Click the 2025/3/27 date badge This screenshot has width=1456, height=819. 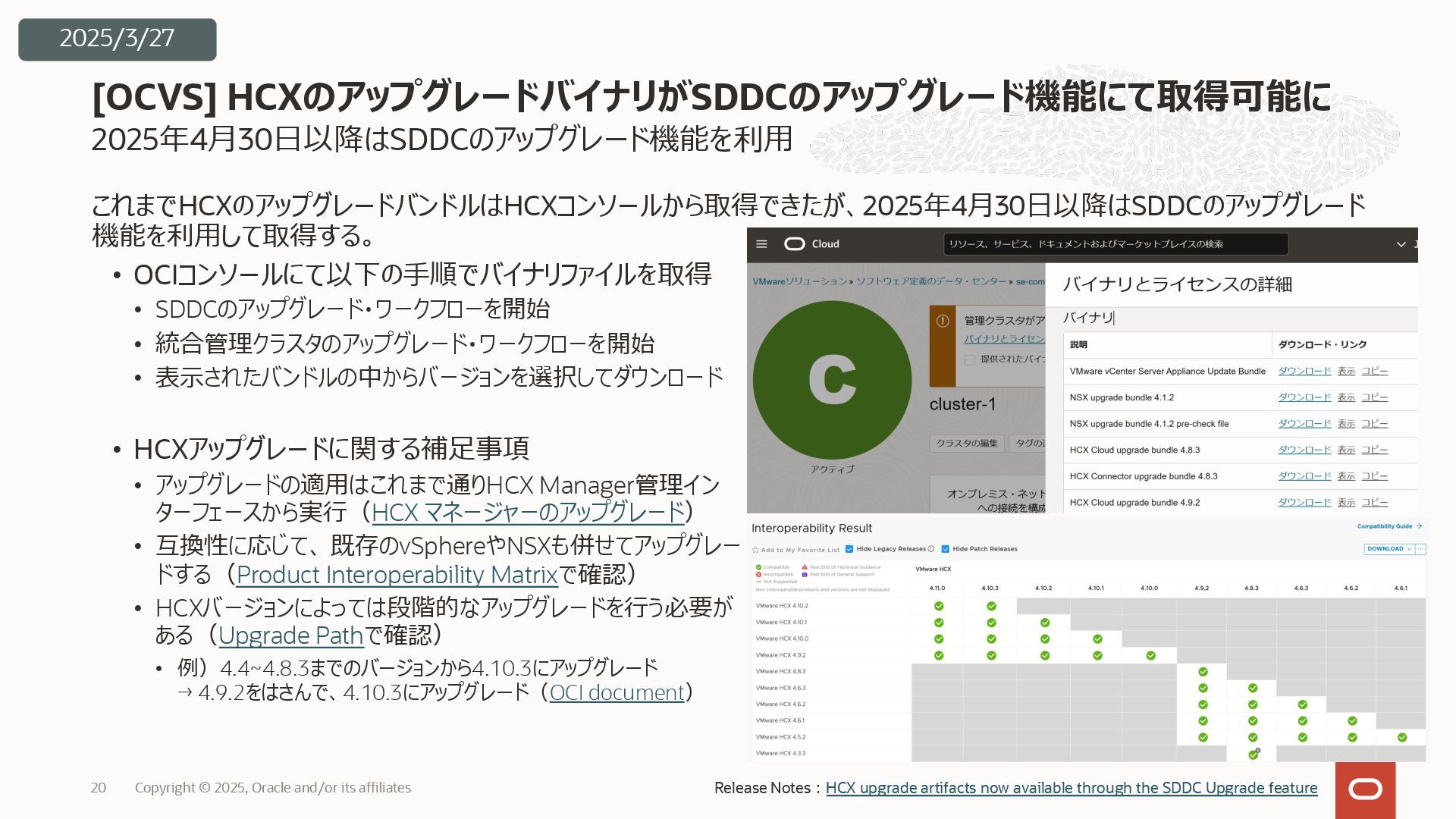117,39
